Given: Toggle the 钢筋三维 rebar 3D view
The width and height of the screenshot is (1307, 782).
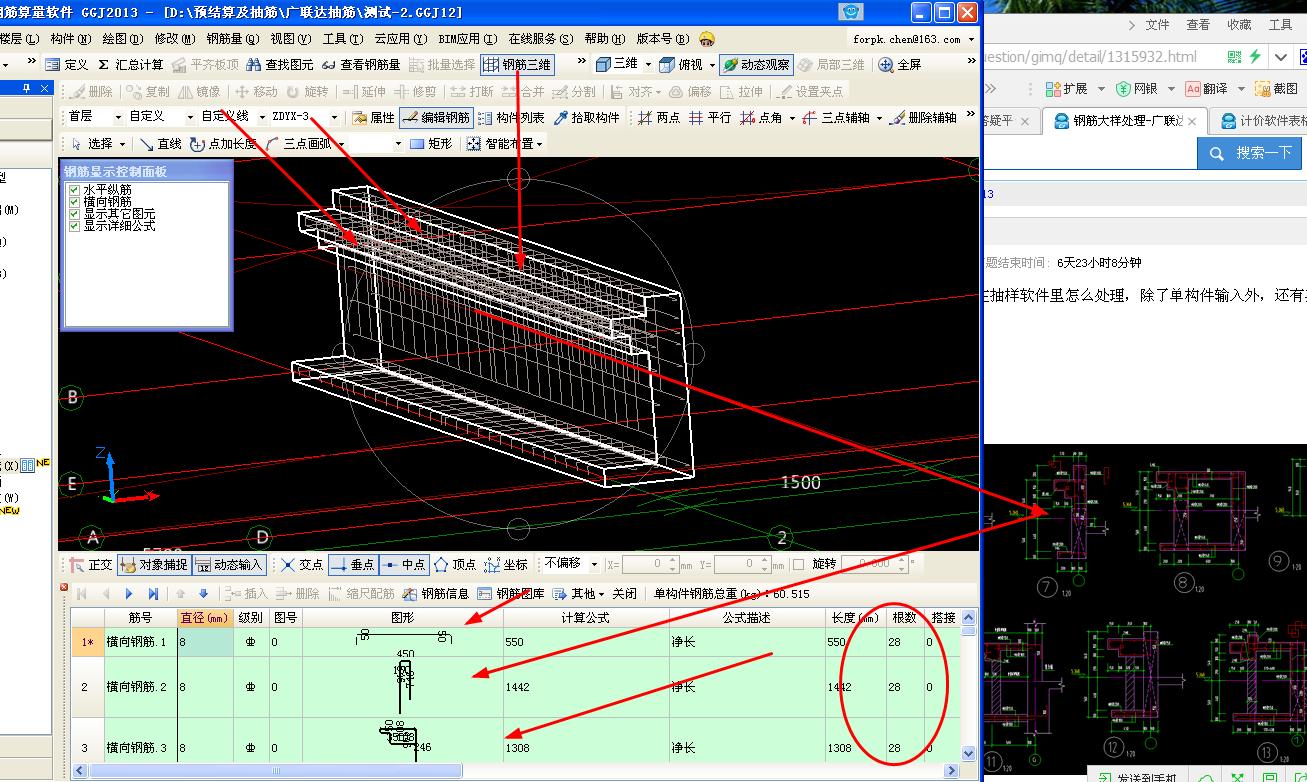Looking at the screenshot, I should [x=517, y=65].
